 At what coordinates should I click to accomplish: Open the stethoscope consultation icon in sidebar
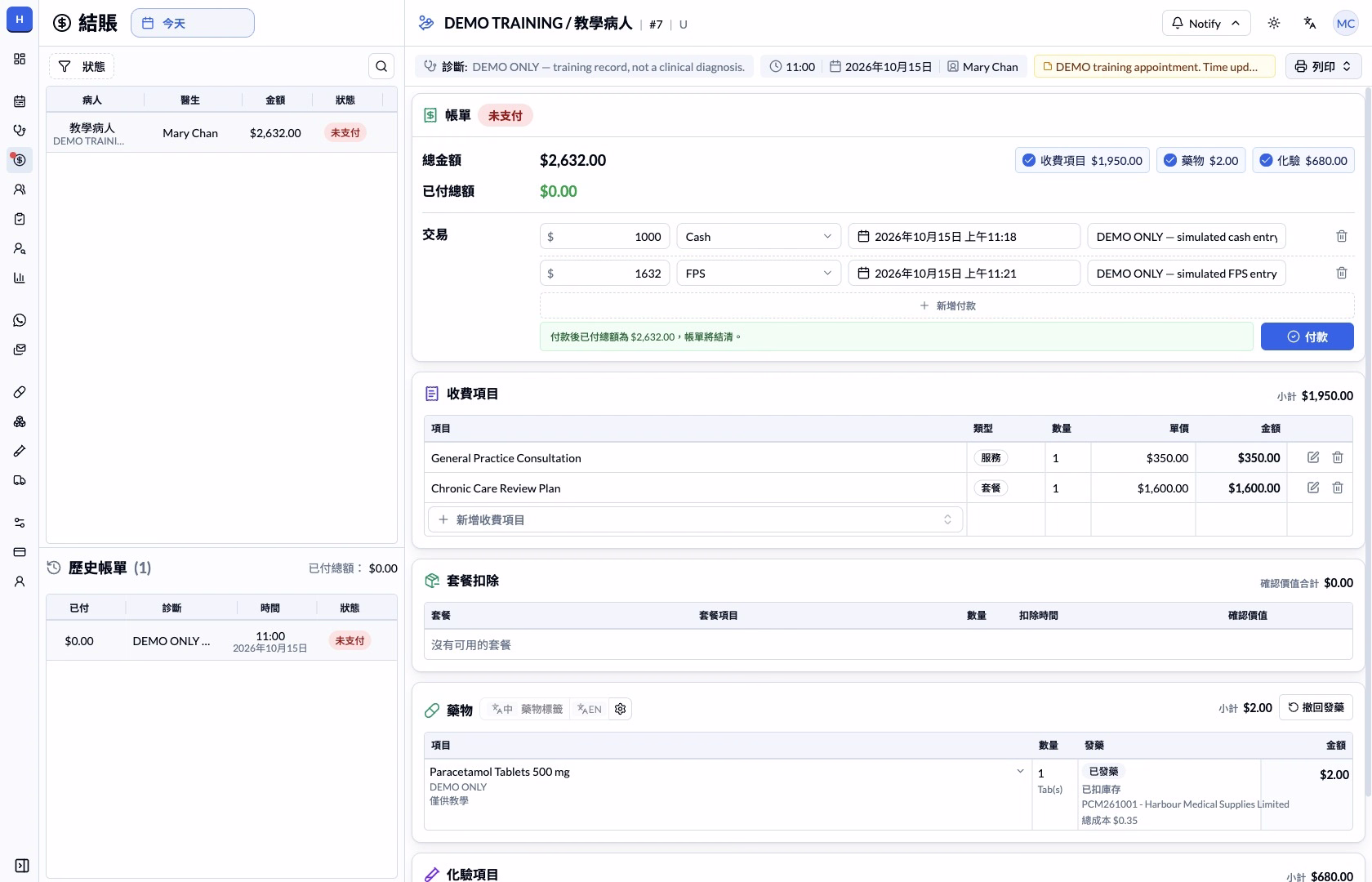(20, 131)
